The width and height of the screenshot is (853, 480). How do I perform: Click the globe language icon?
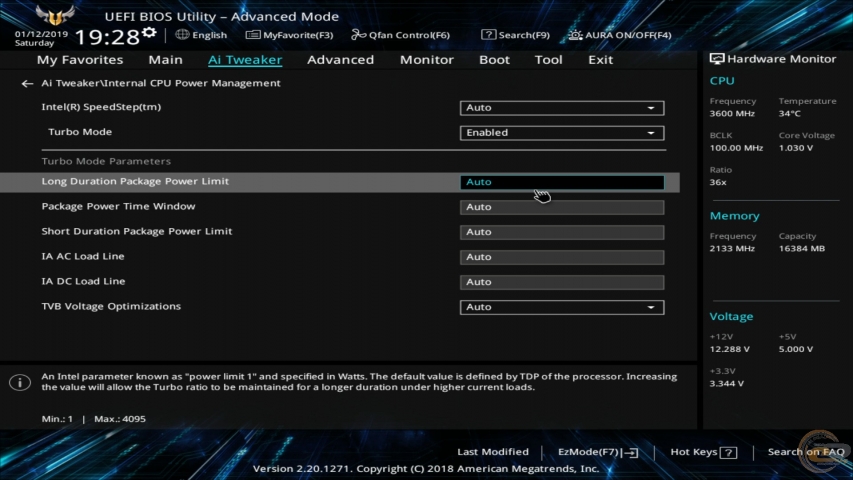tap(182, 34)
